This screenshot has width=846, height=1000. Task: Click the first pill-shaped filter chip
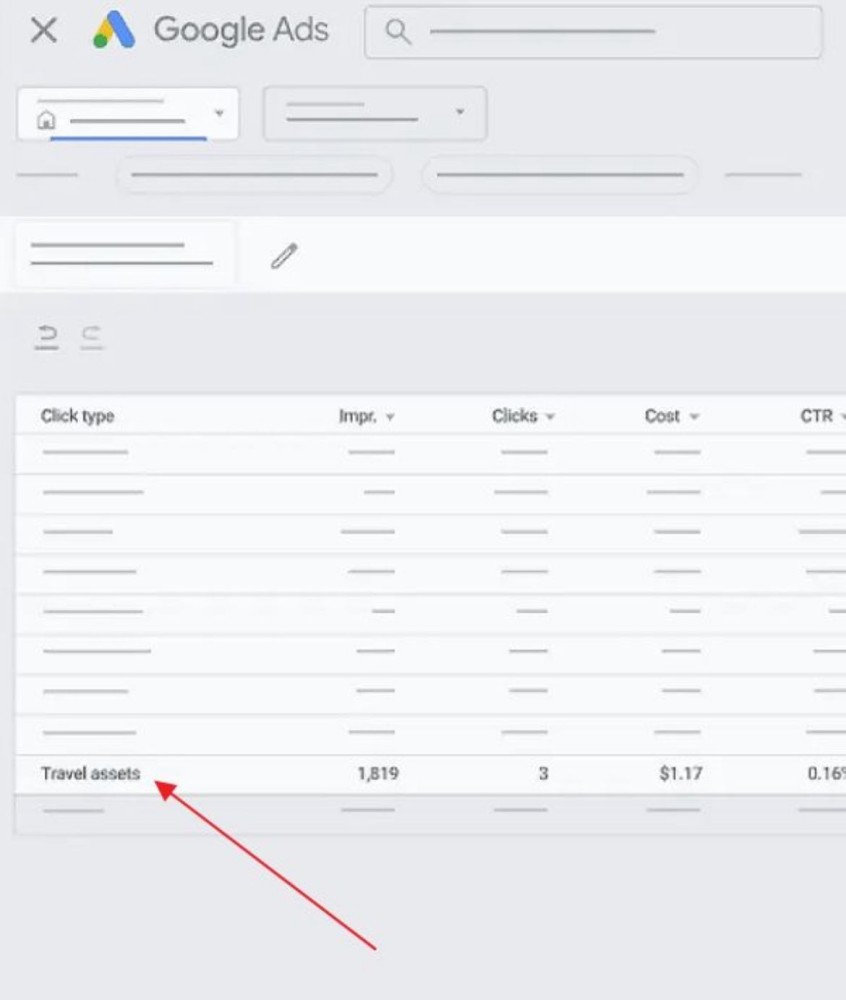[x=254, y=175]
